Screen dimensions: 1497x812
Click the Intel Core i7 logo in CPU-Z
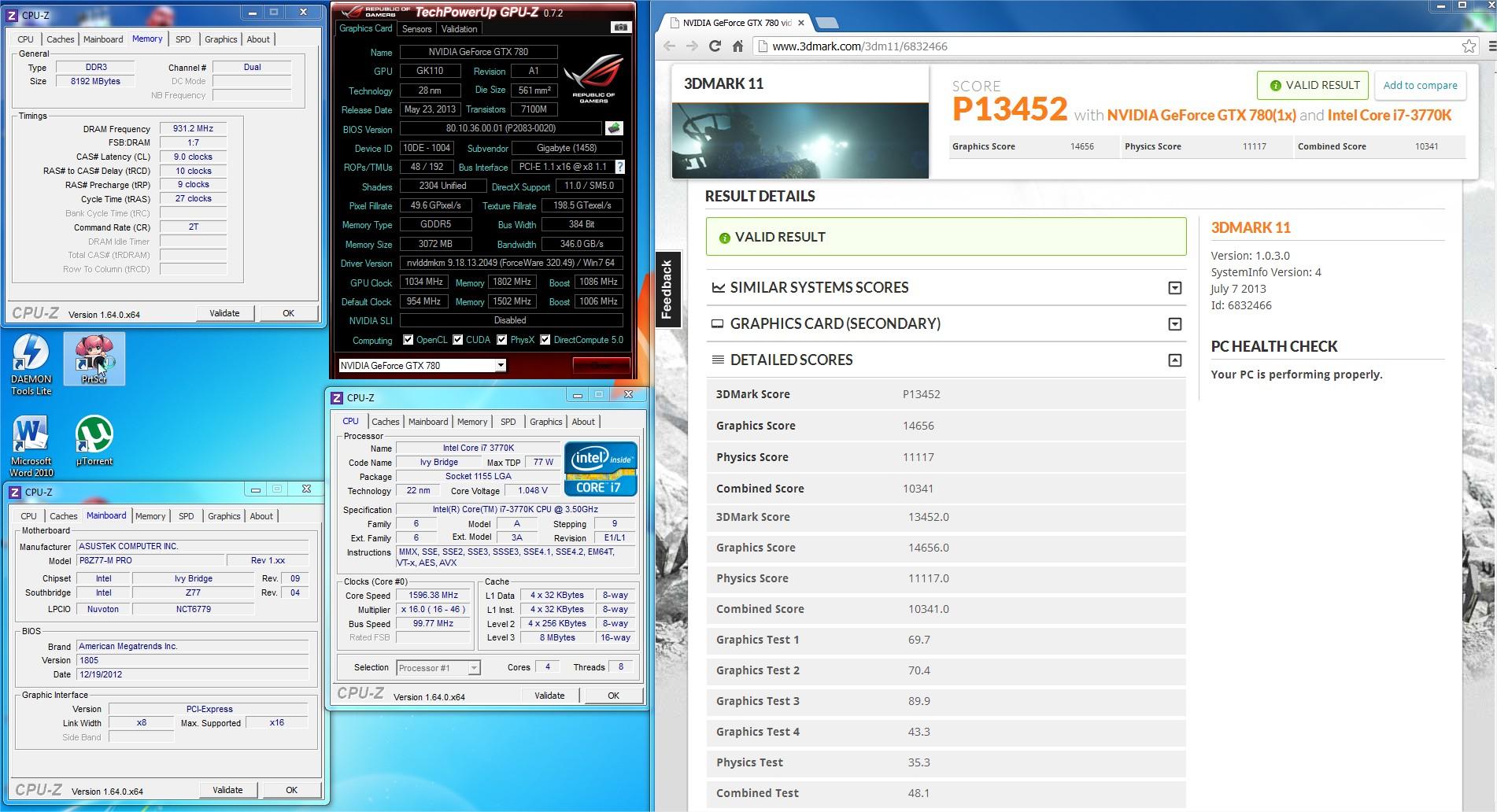click(x=601, y=469)
